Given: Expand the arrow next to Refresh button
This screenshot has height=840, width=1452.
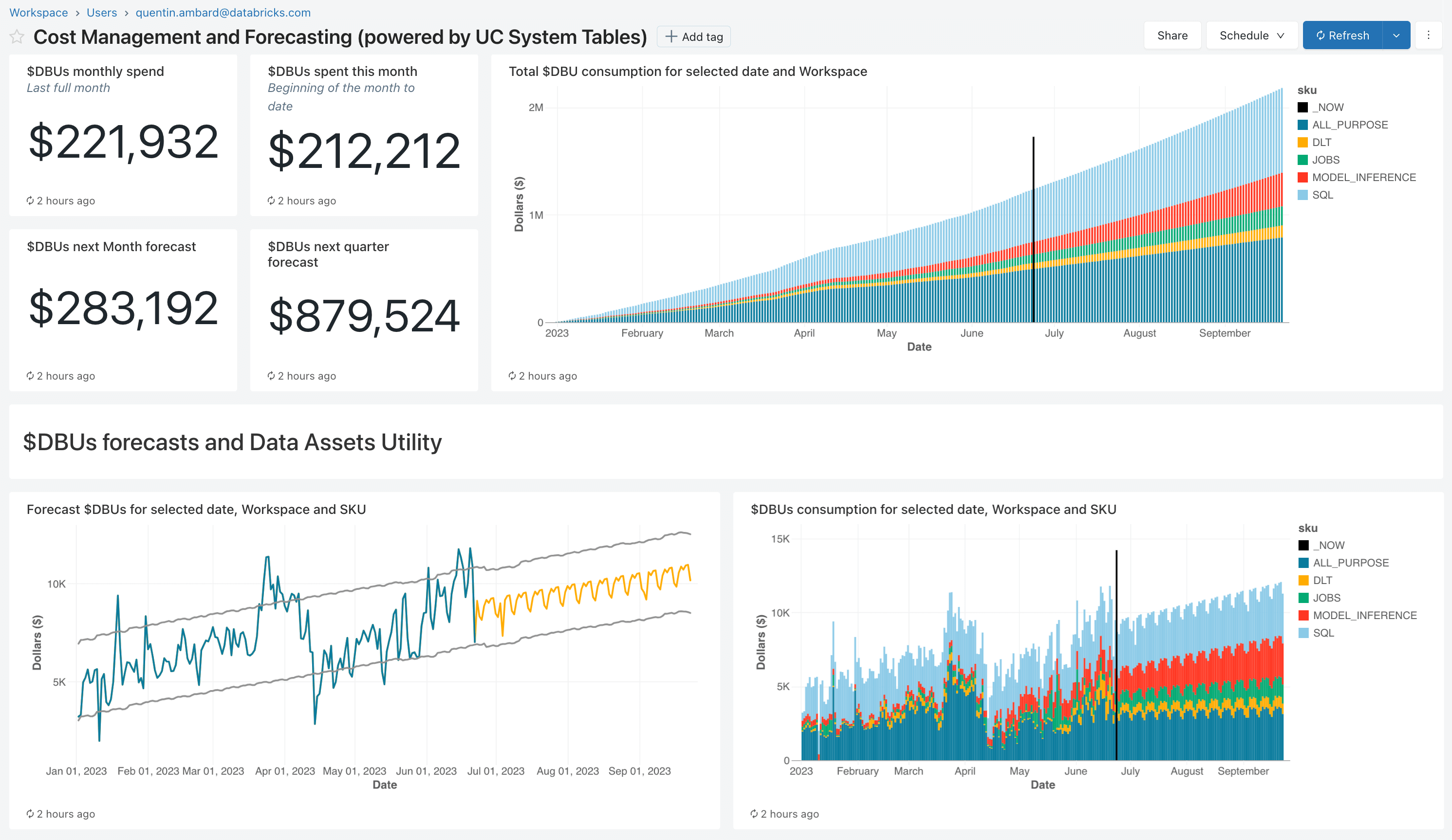Looking at the screenshot, I should 1396,36.
